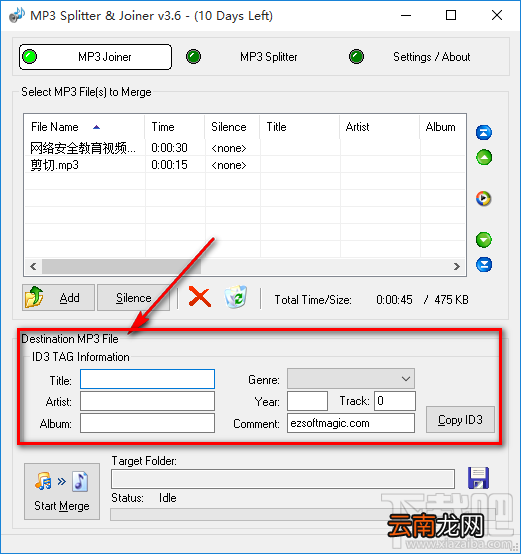This screenshot has width=521, height=554.
Task: Click the file list horizontal scrollbar thumb
Action: (121, 266)
